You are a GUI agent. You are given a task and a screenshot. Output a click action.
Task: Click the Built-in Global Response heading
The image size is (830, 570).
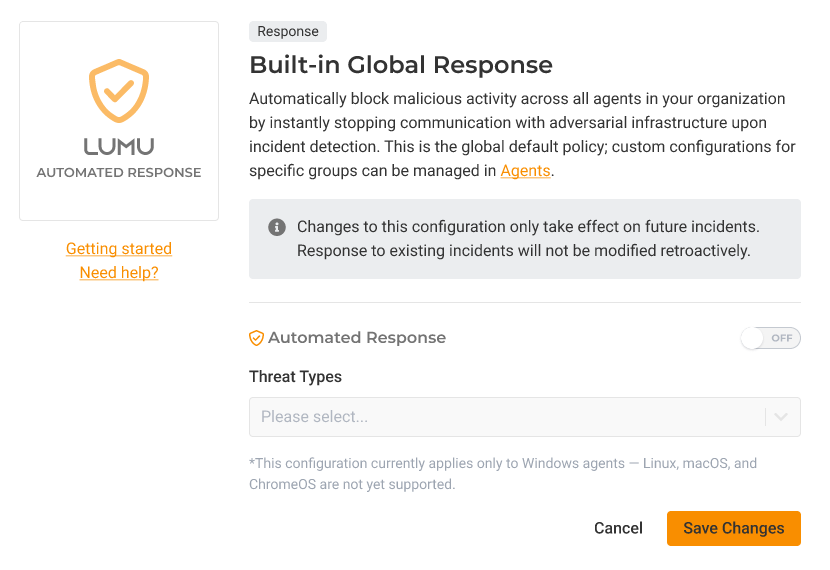[400, 66]
